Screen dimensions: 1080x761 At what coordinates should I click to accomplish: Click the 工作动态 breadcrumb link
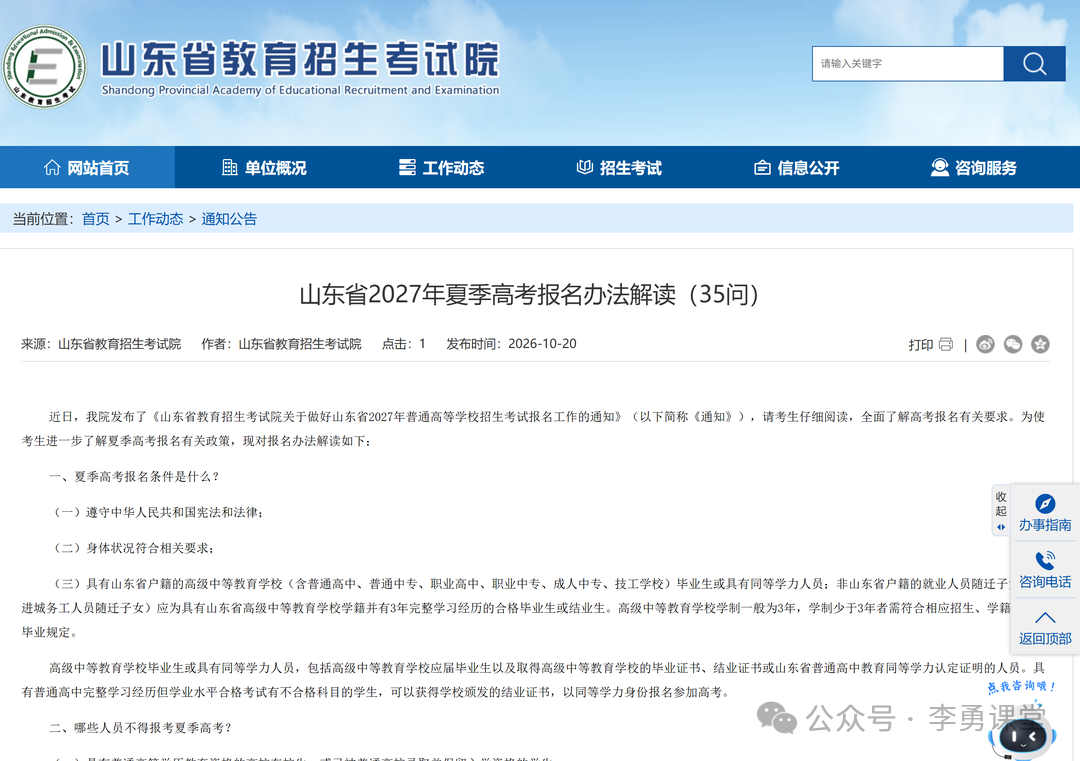click(156, 219)
